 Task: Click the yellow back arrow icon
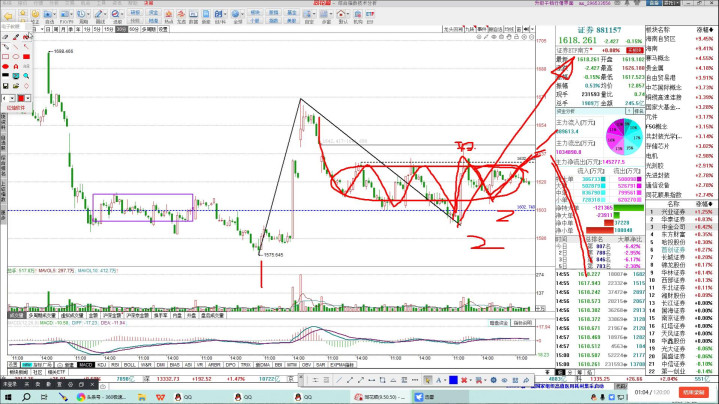[x=8, y=17]
